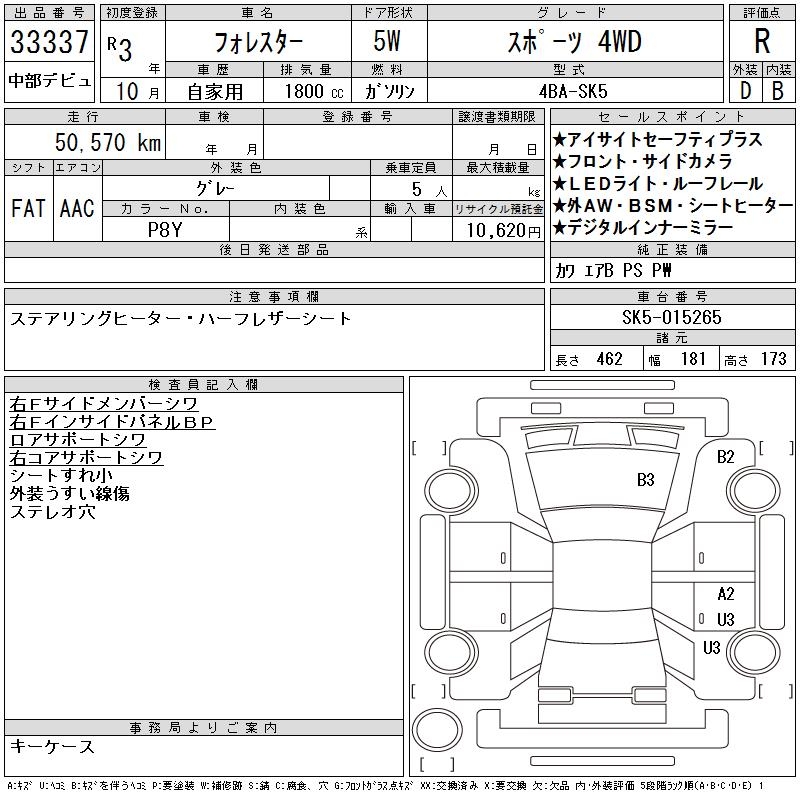Click the length value 462
This screenshot has height=800, width=800.
(x=609, y=359)
